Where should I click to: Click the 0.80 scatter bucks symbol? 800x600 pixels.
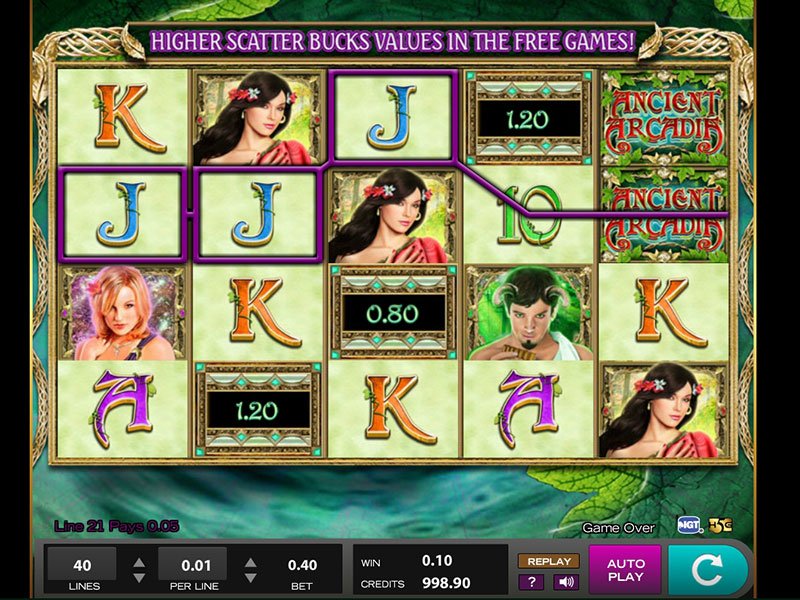393,312
